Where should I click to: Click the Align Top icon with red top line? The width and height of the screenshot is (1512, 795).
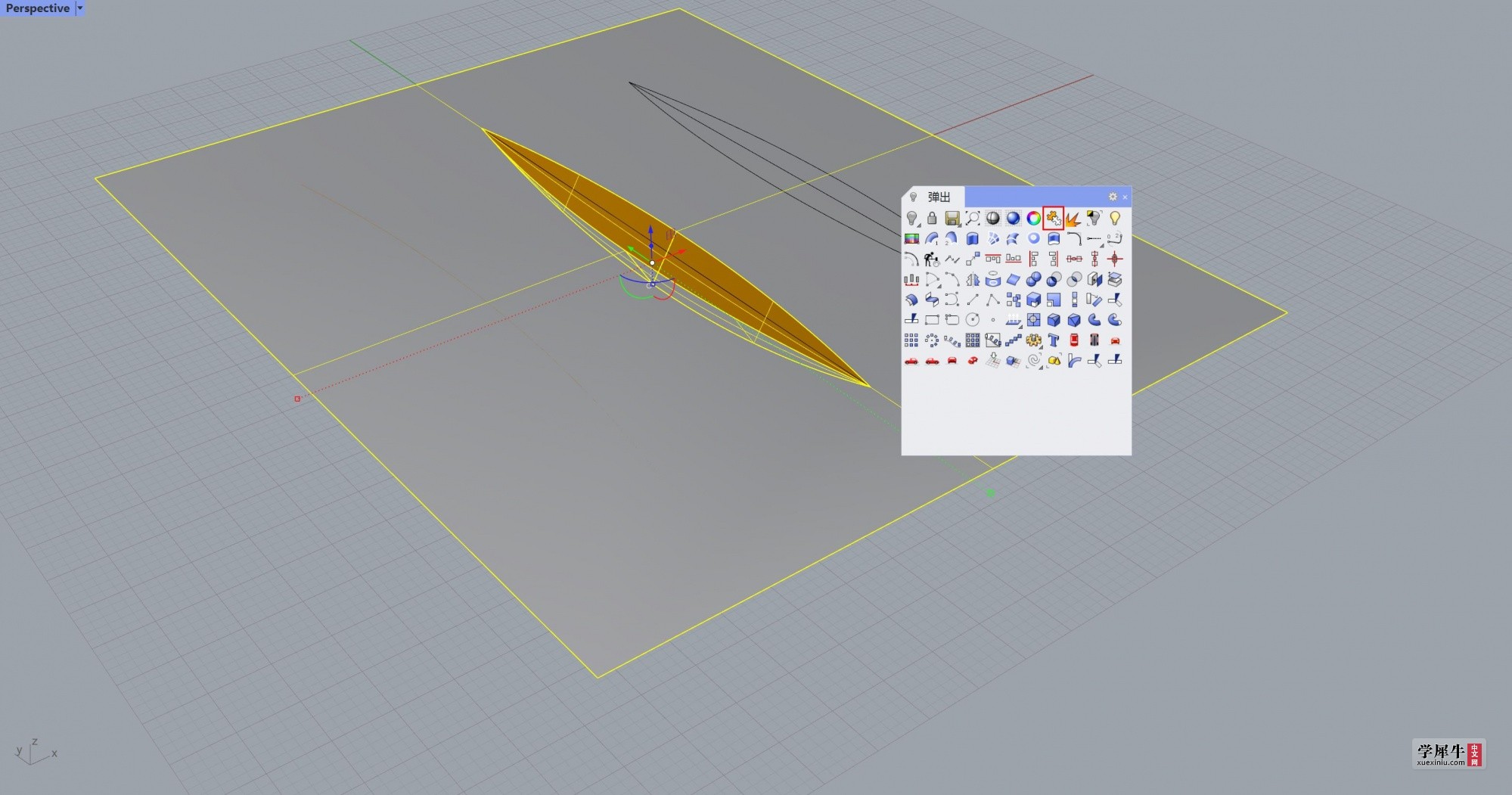tap(993, 259)
